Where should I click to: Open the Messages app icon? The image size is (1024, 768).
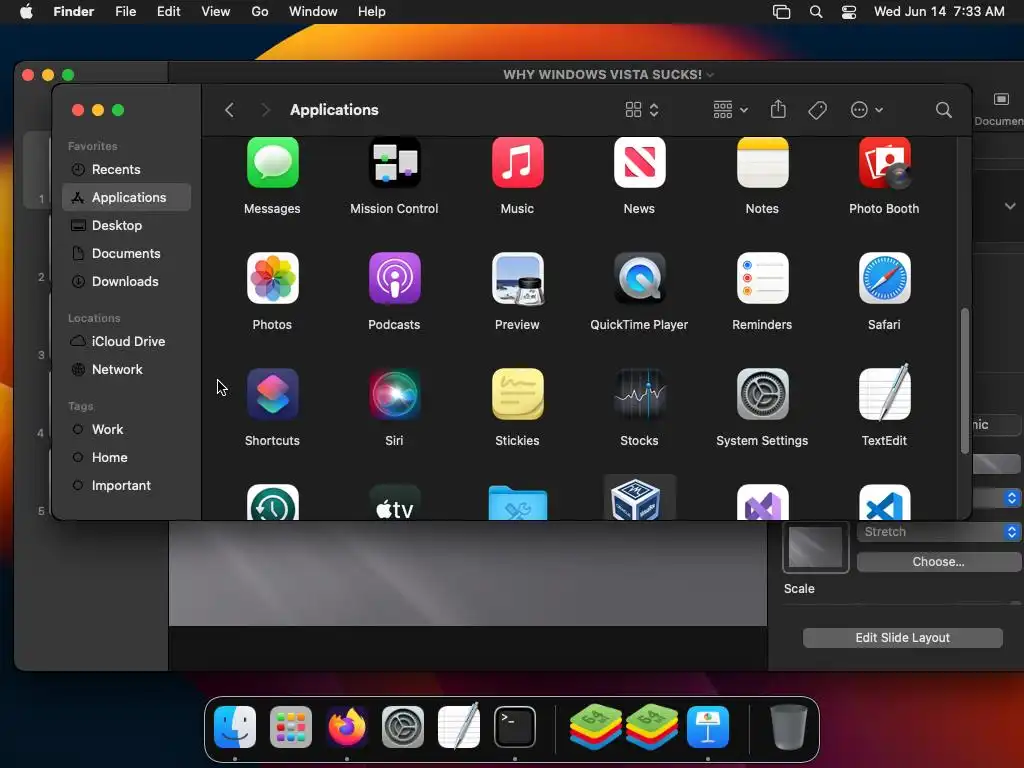pyautogui.click(x=272, y=163)
